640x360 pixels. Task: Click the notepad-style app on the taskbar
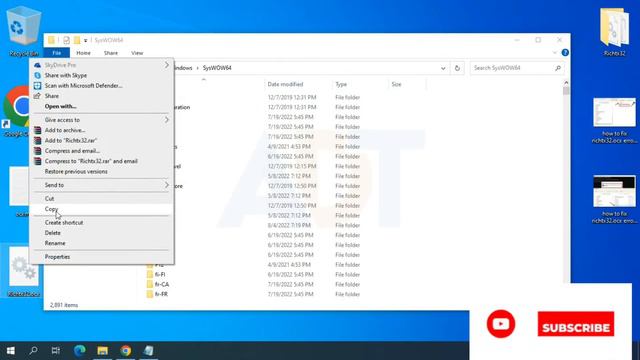149,351
